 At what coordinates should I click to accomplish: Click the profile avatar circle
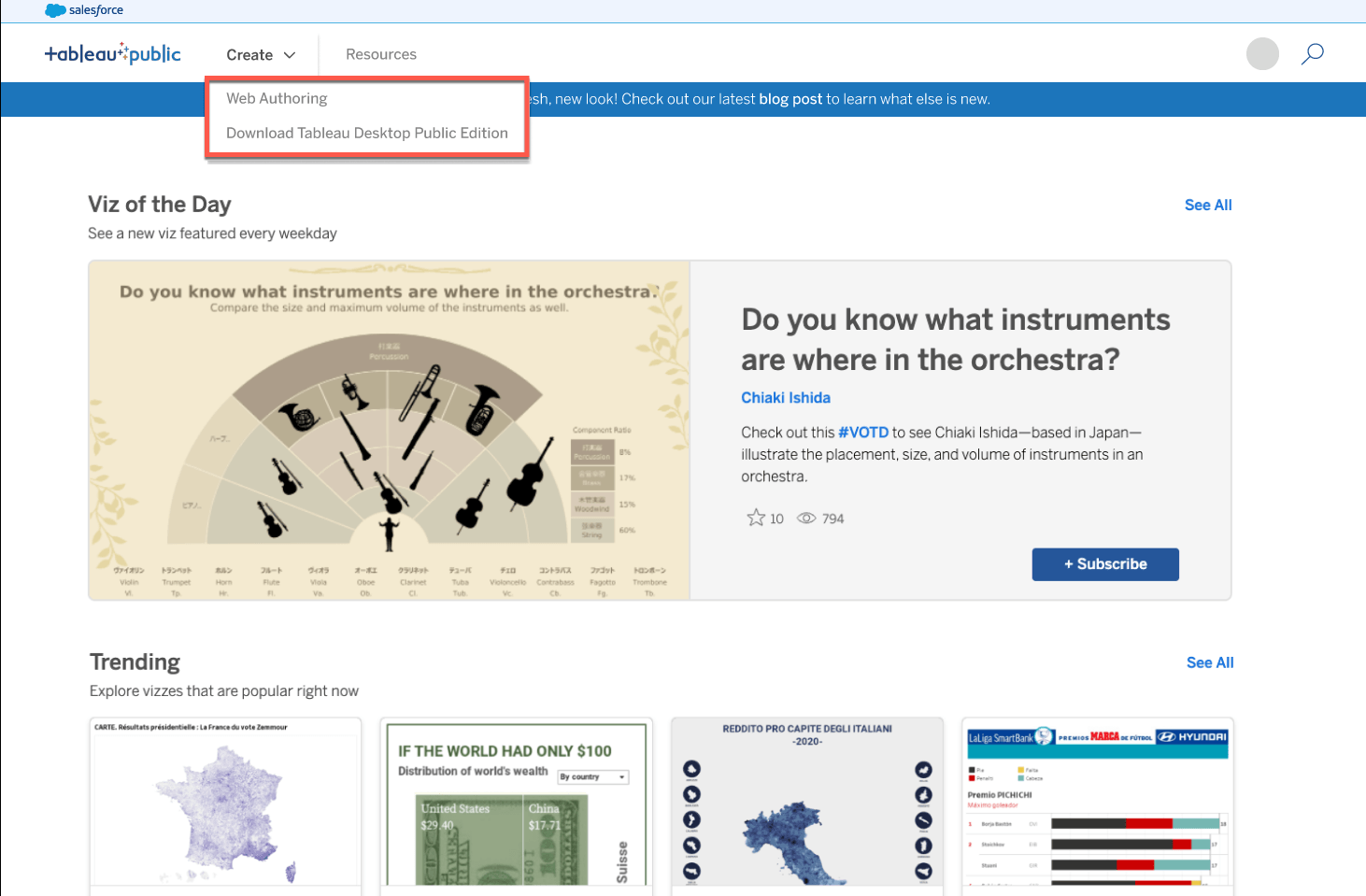pos(1262,54)
